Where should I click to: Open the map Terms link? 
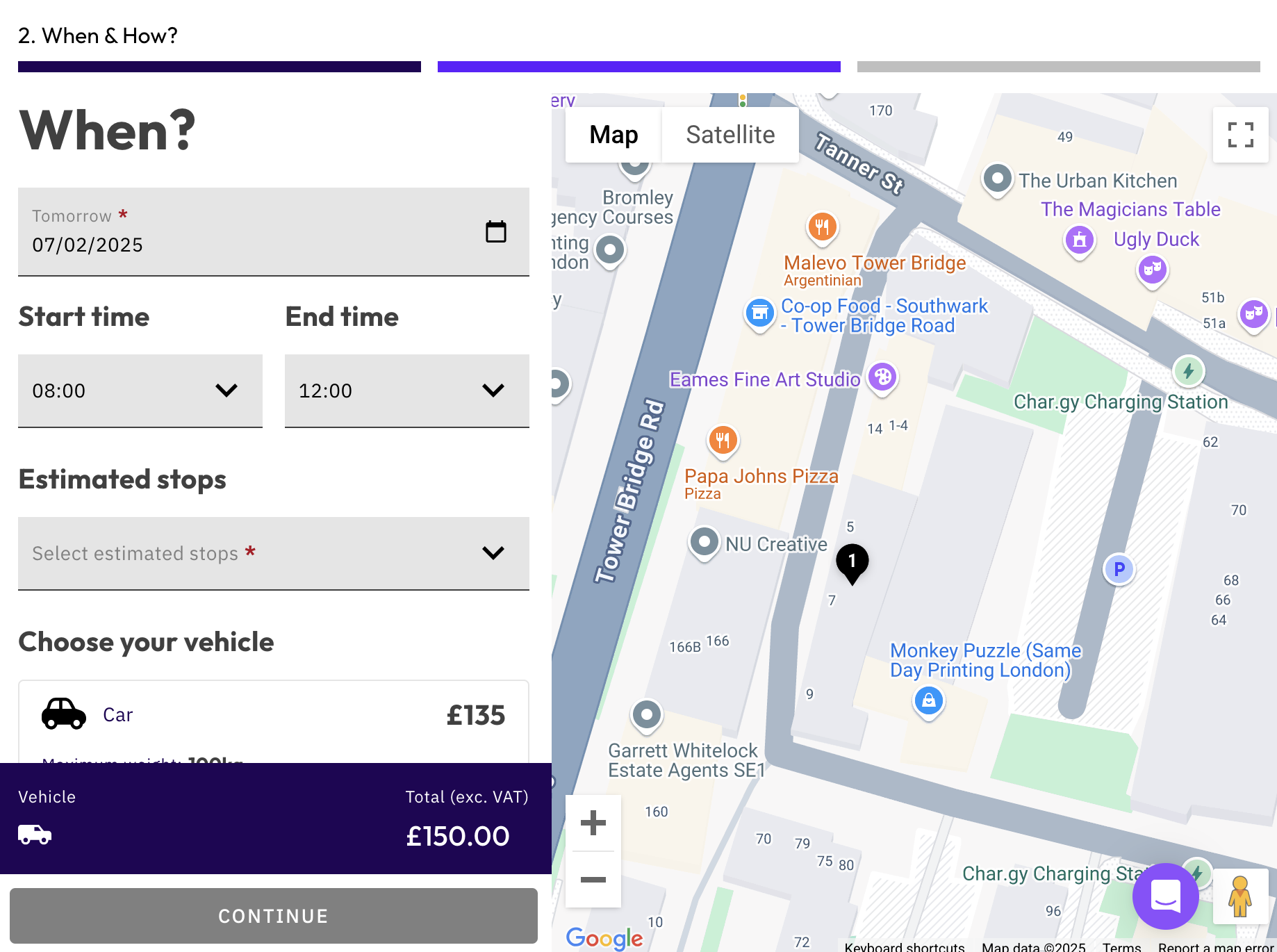pos(1121,946)
